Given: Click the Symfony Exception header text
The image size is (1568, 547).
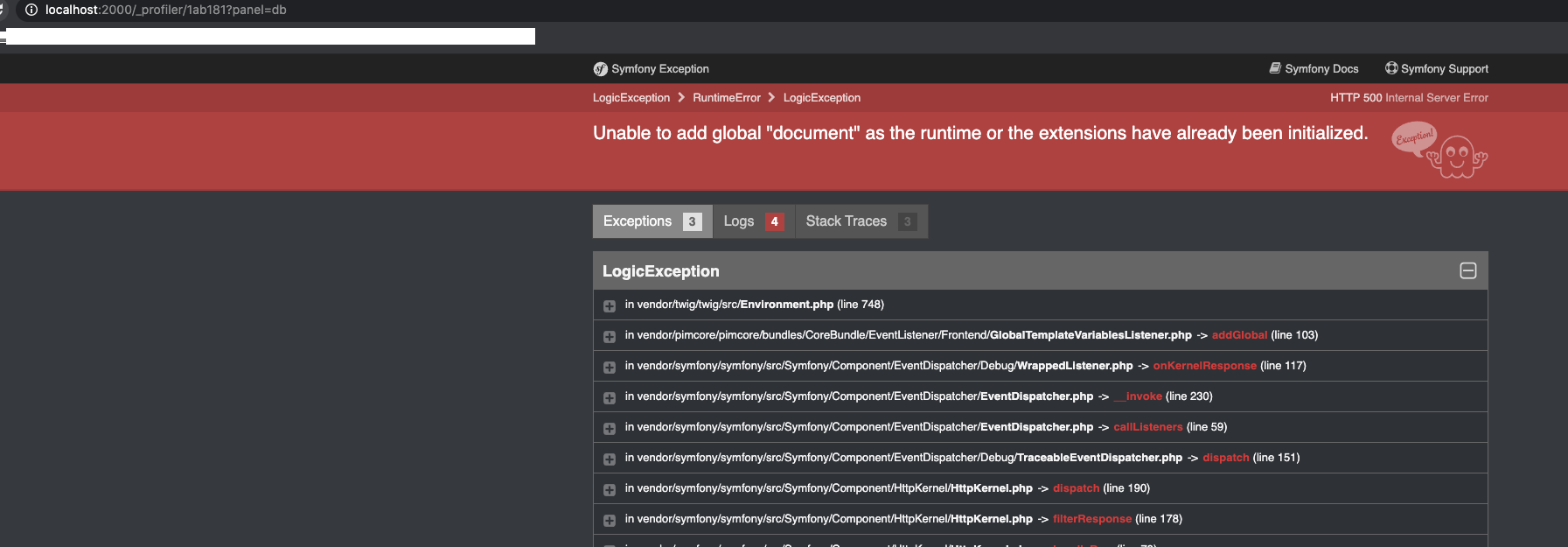Looking at the screenshot, I should pyautogui.click(x=660, y=69).
